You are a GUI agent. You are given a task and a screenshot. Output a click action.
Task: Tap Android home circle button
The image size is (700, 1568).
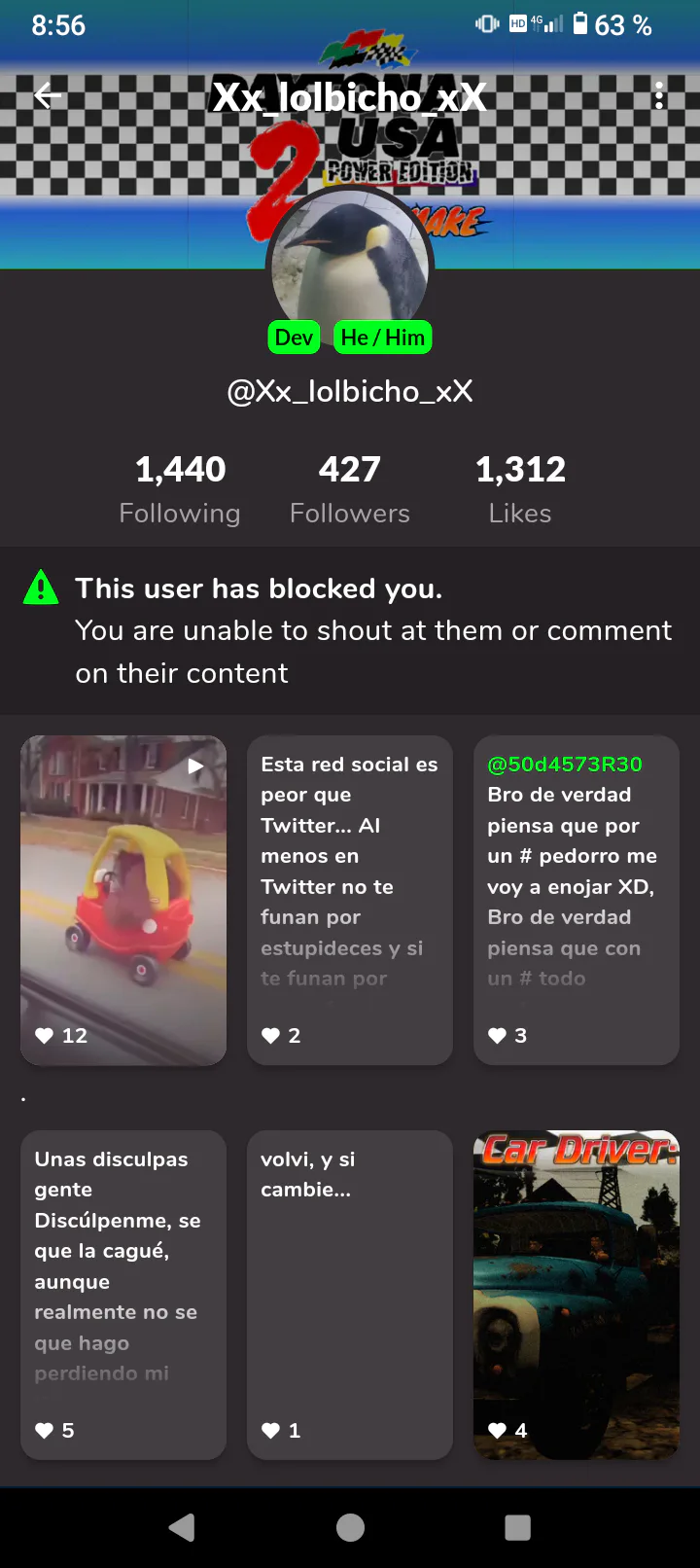tap(350, 1528)
